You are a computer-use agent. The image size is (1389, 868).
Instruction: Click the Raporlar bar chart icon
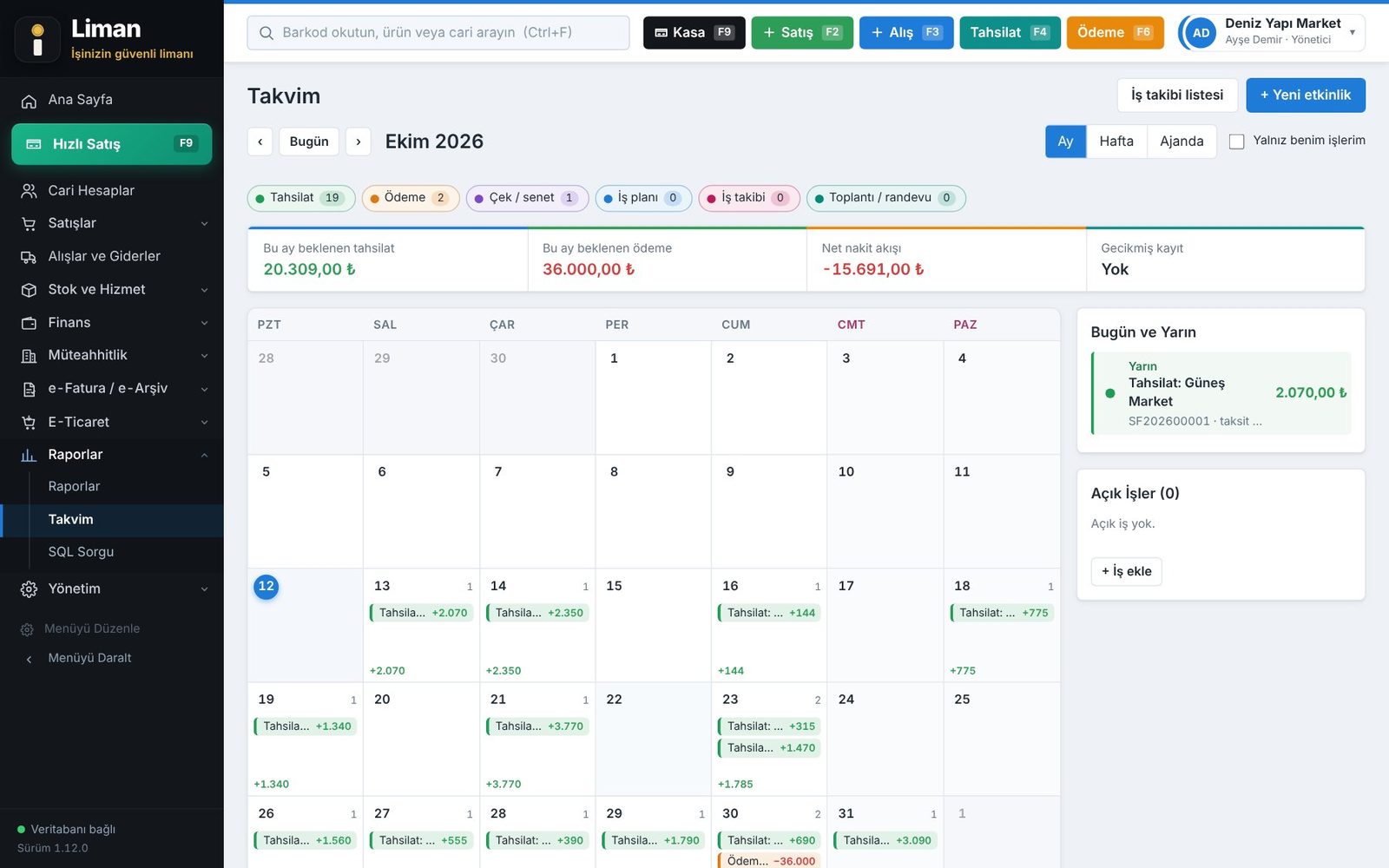[29, 455]
